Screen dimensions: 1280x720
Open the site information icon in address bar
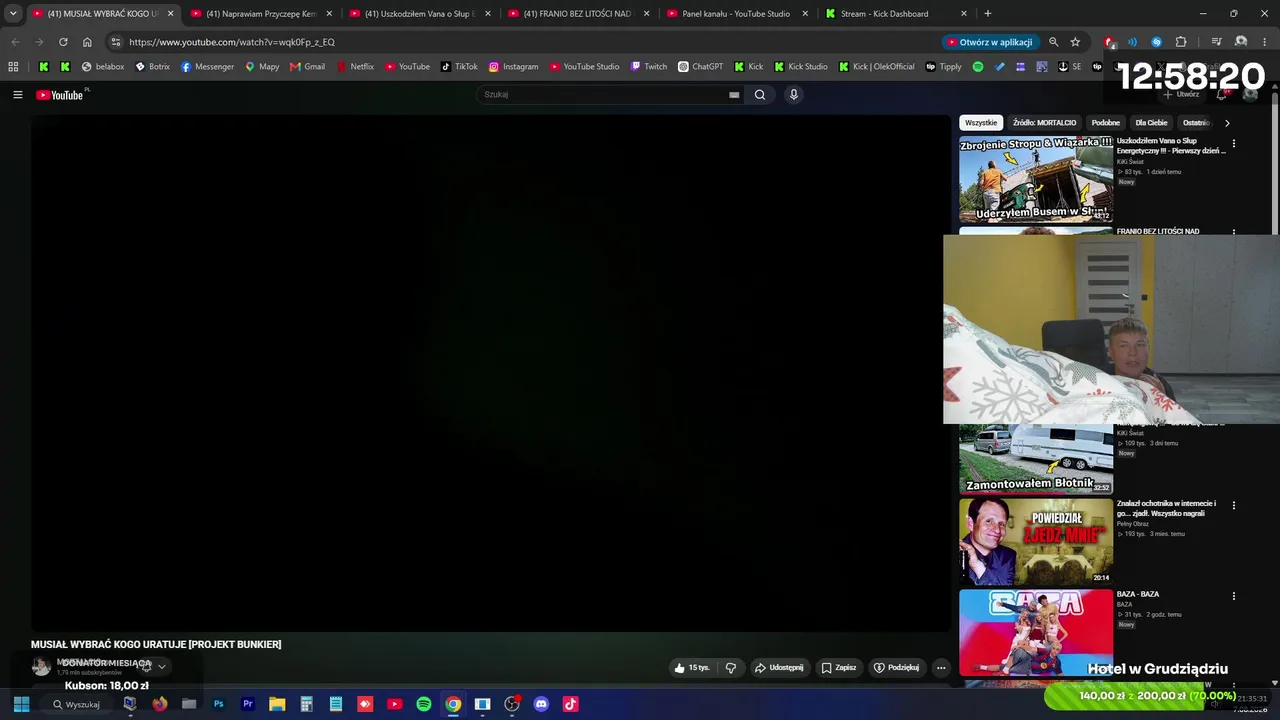pyautogui.click(x=116, y=42)
